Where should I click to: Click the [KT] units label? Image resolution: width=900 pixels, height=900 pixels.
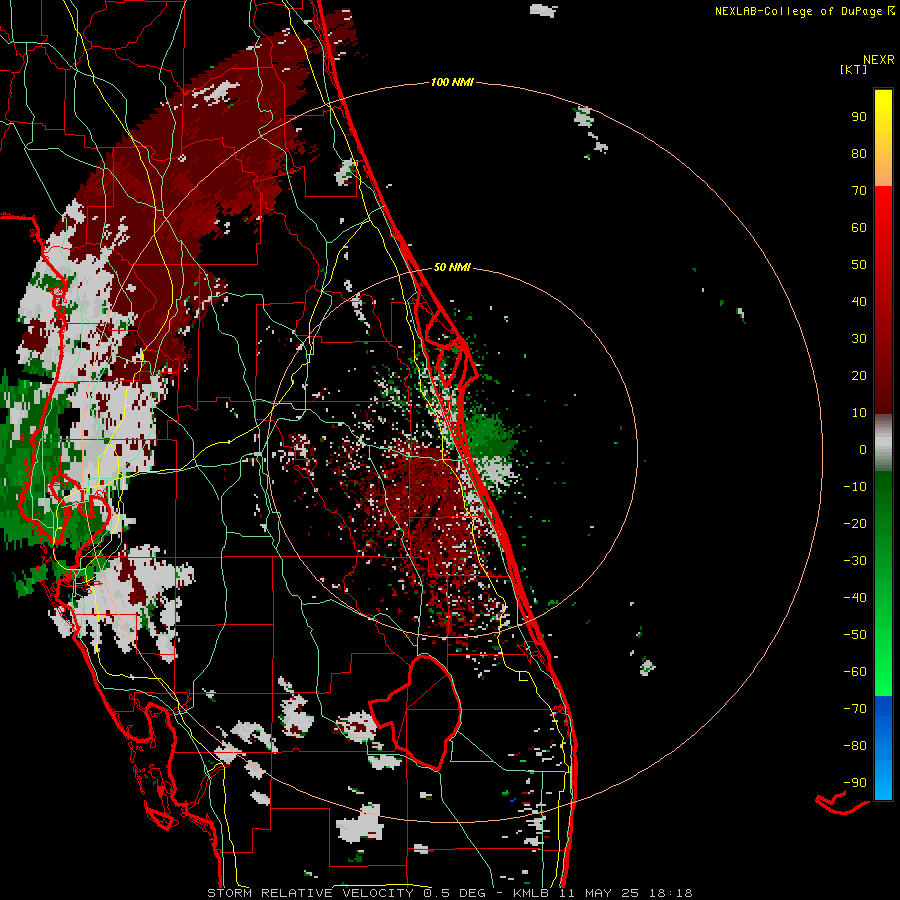[854, 69]
